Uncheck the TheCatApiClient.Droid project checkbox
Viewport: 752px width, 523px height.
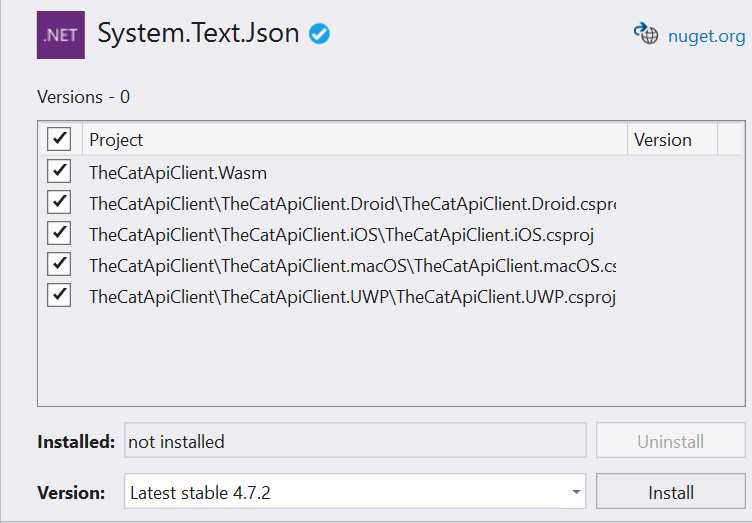[x=59, y=202]
